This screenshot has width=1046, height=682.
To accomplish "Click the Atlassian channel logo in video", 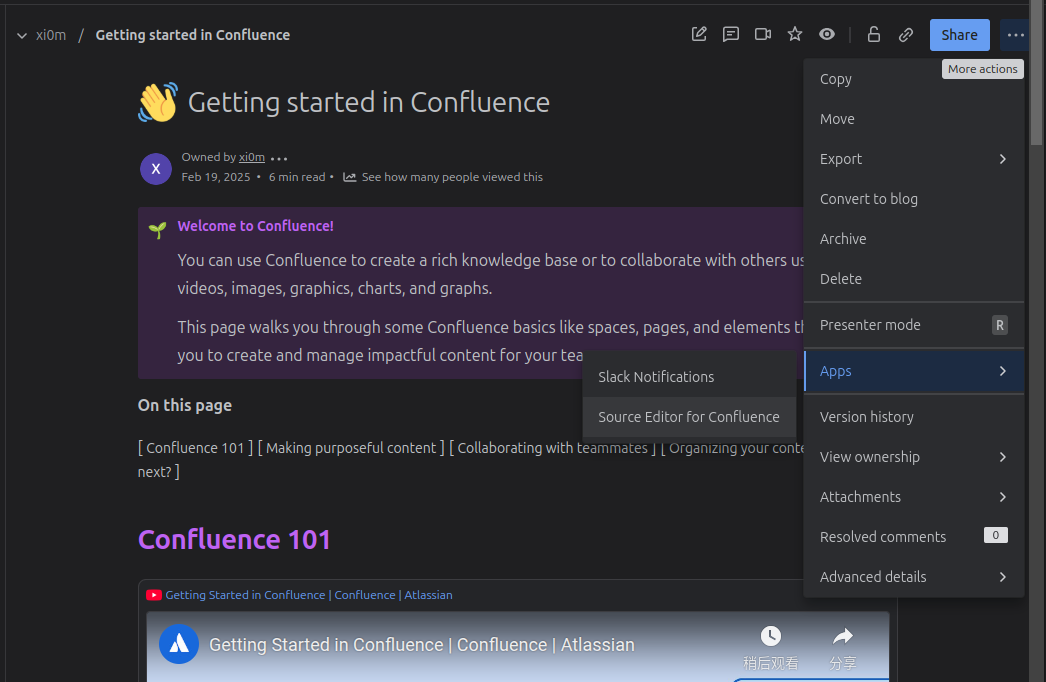I will [179, 644].
